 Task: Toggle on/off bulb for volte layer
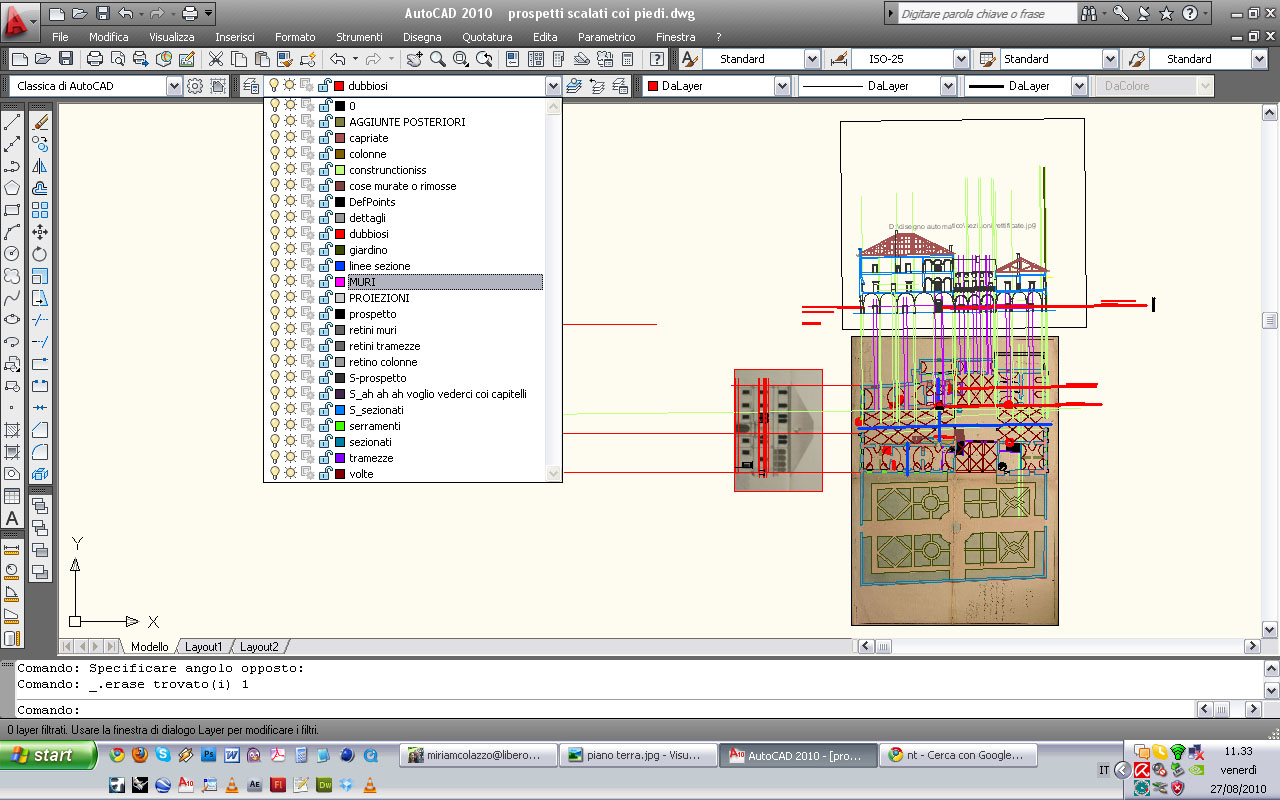coord(275,474)
